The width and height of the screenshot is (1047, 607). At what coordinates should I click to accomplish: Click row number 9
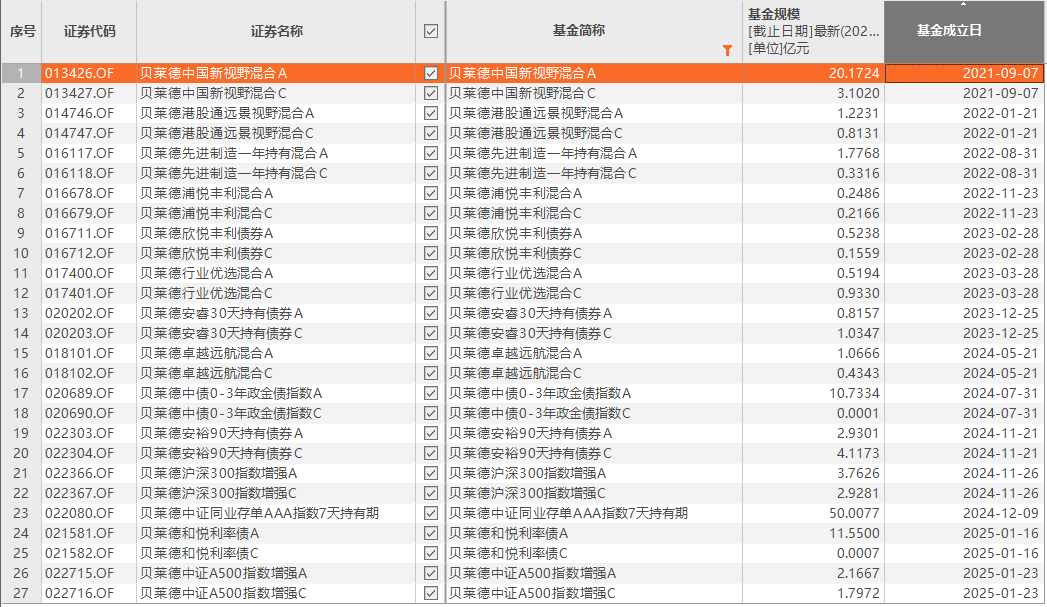pyautogui.click(x=21, y=234)
